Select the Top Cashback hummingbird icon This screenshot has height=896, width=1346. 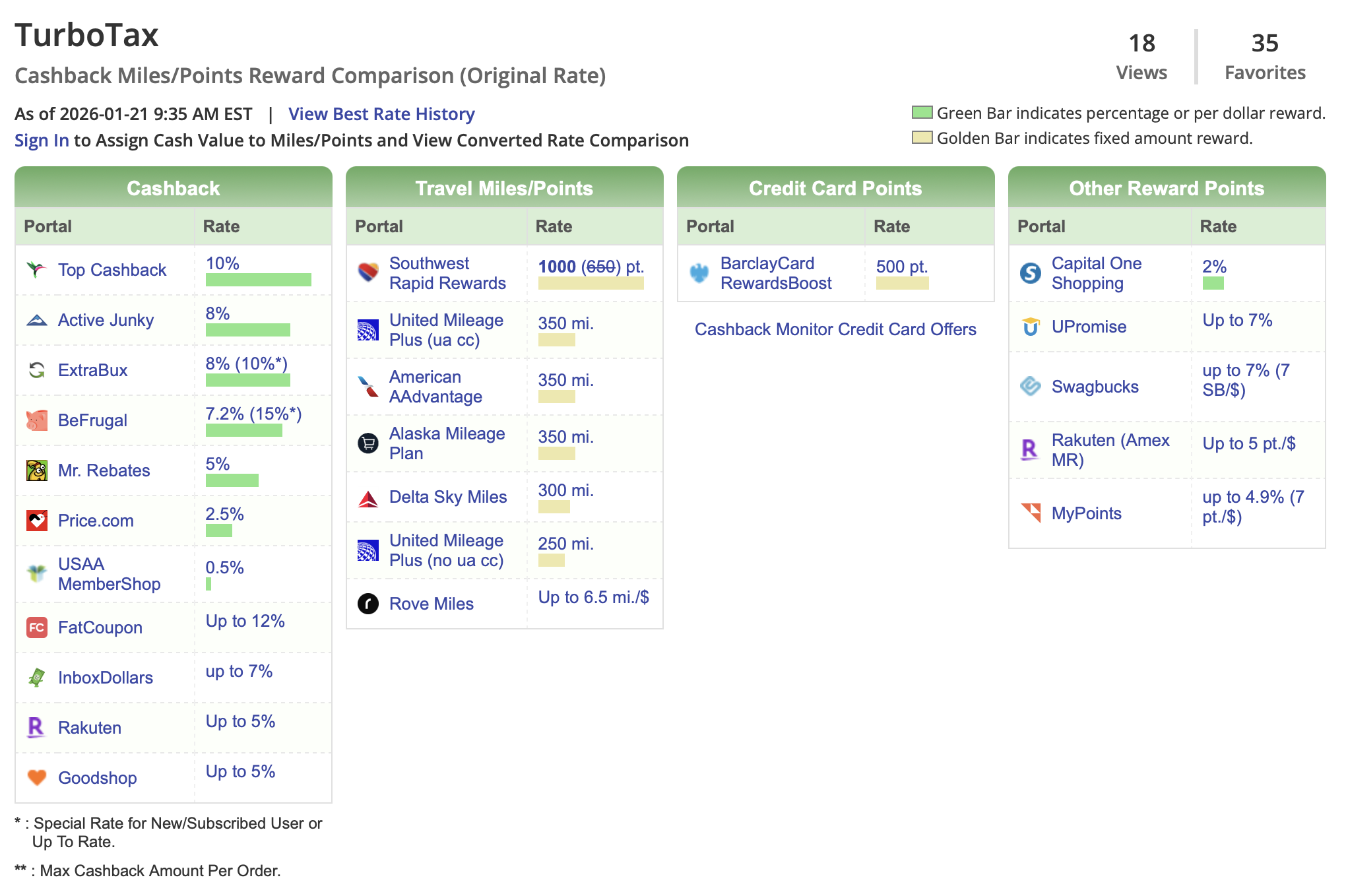(x=37, y=269)
